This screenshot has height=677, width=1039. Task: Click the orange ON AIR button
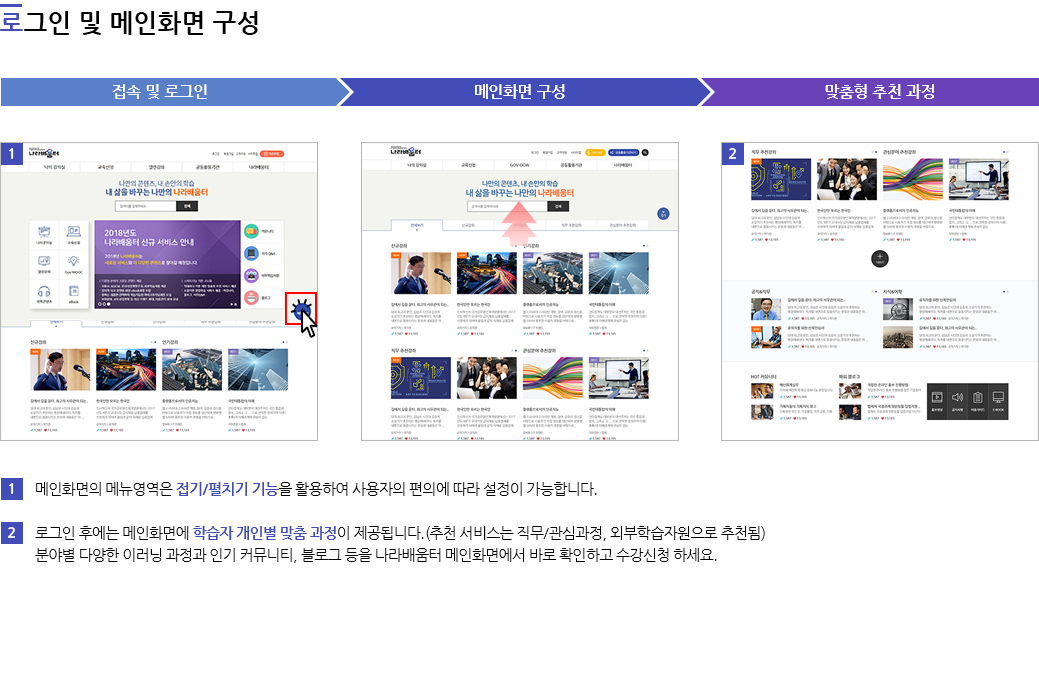(596, 152)
